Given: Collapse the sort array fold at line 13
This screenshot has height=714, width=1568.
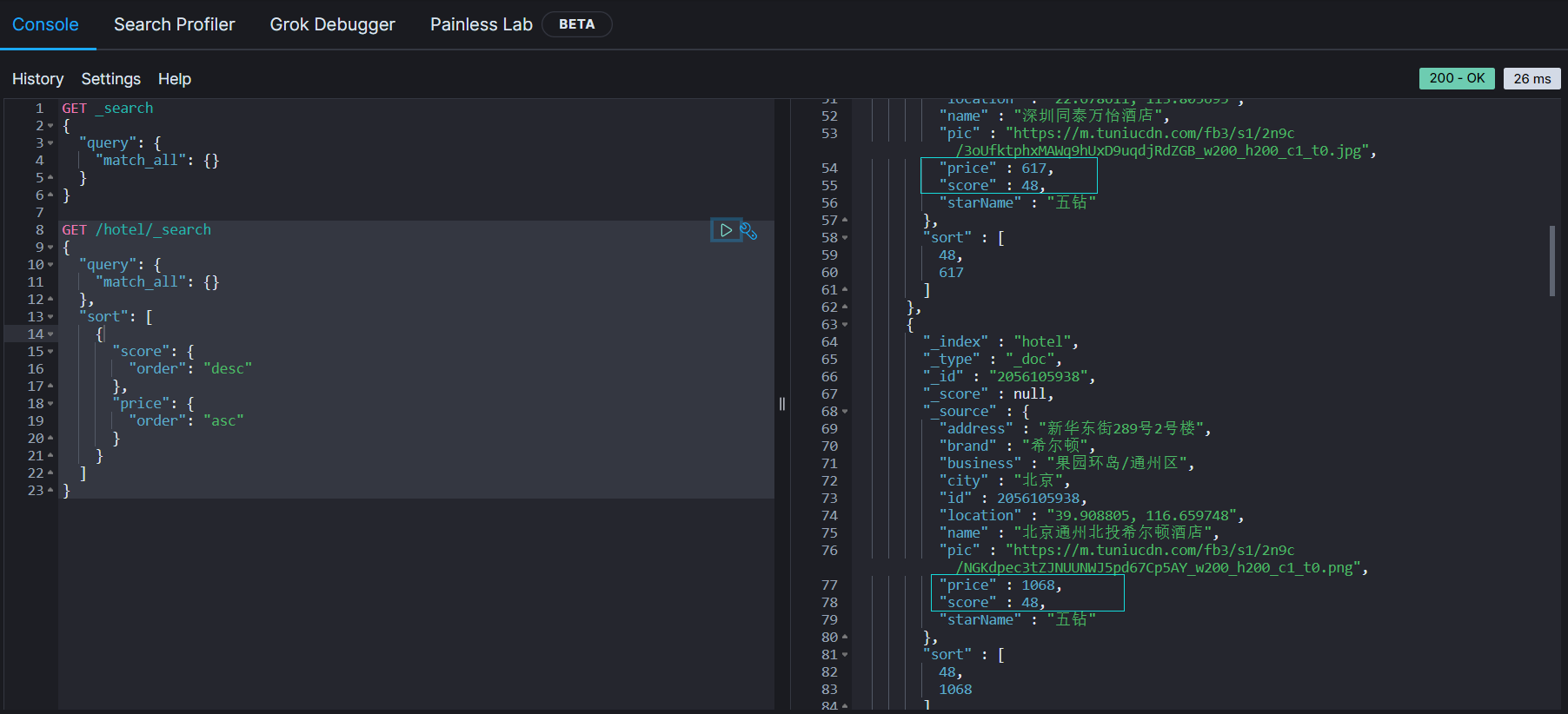Looking at the screenshot, I should [50, 317].
